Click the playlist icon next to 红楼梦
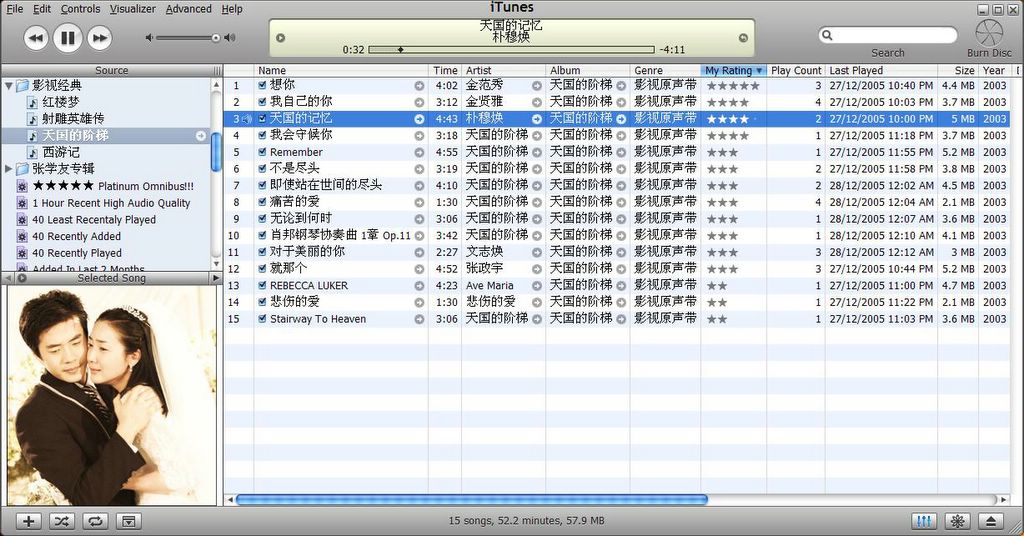 pos(32,102)
